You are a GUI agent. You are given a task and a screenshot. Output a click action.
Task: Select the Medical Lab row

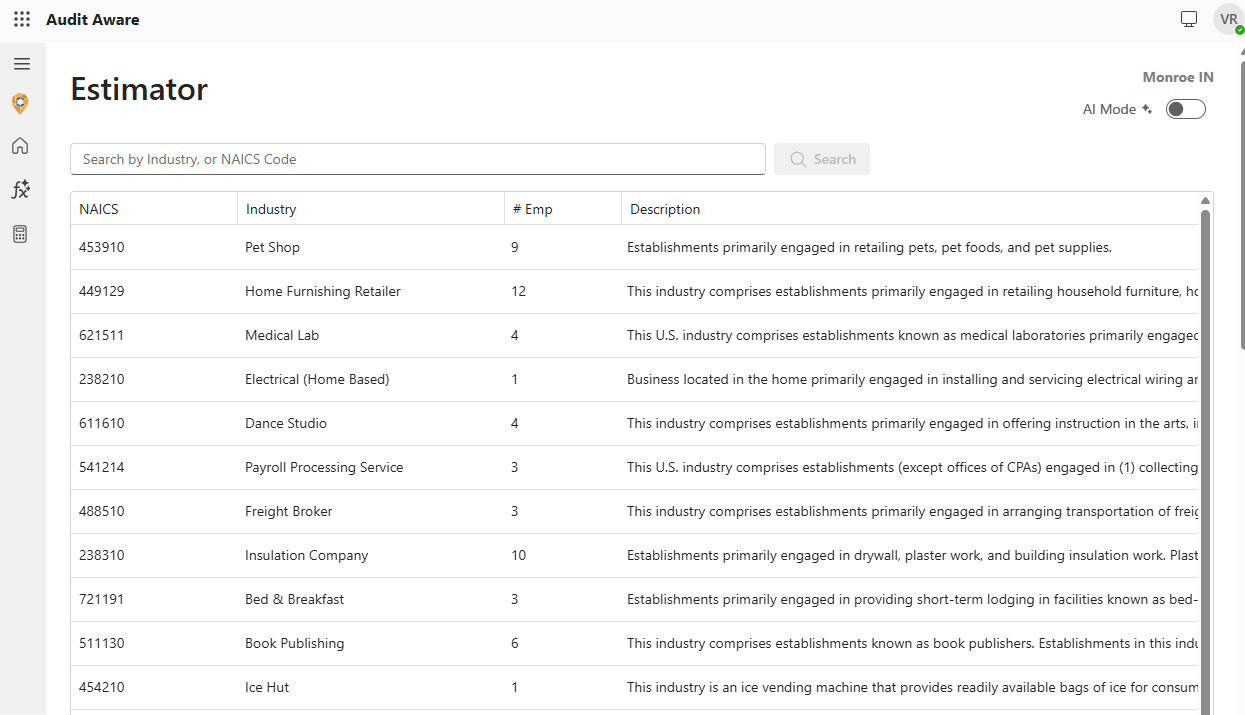[x=635, y=335]
